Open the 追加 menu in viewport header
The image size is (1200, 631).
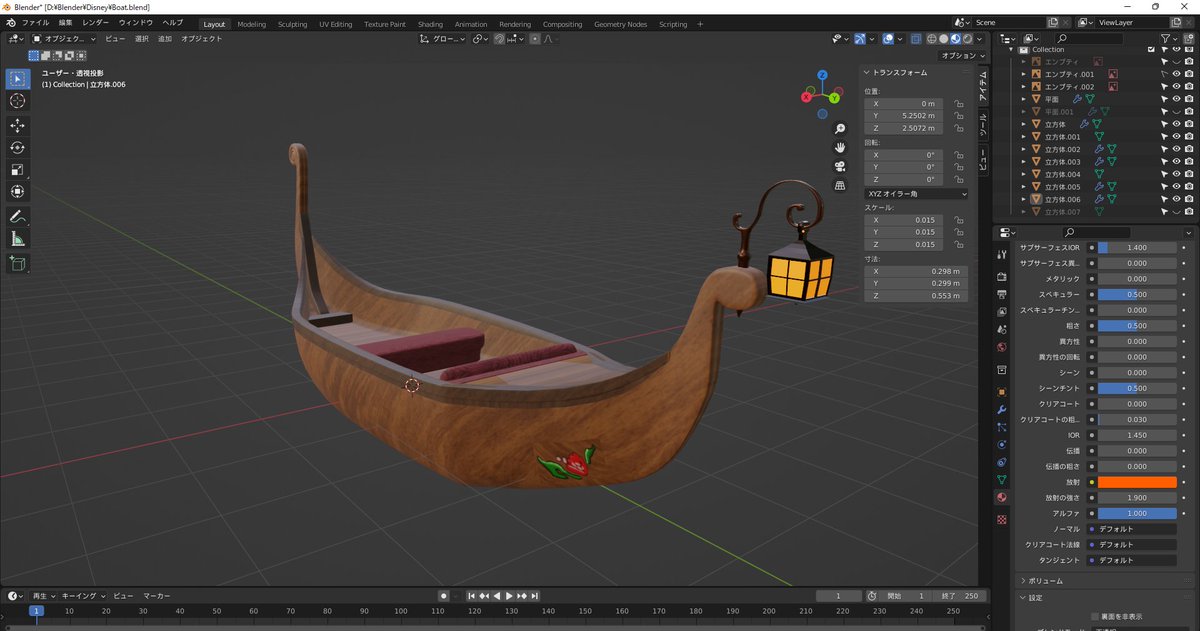tap(165, 39)
